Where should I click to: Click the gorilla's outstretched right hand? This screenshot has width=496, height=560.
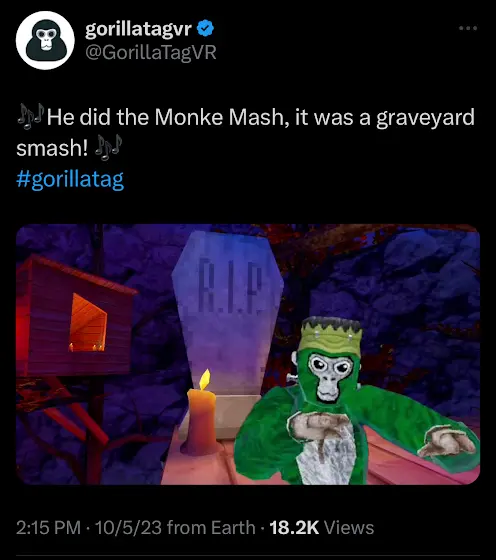click(x=447, y=442)
